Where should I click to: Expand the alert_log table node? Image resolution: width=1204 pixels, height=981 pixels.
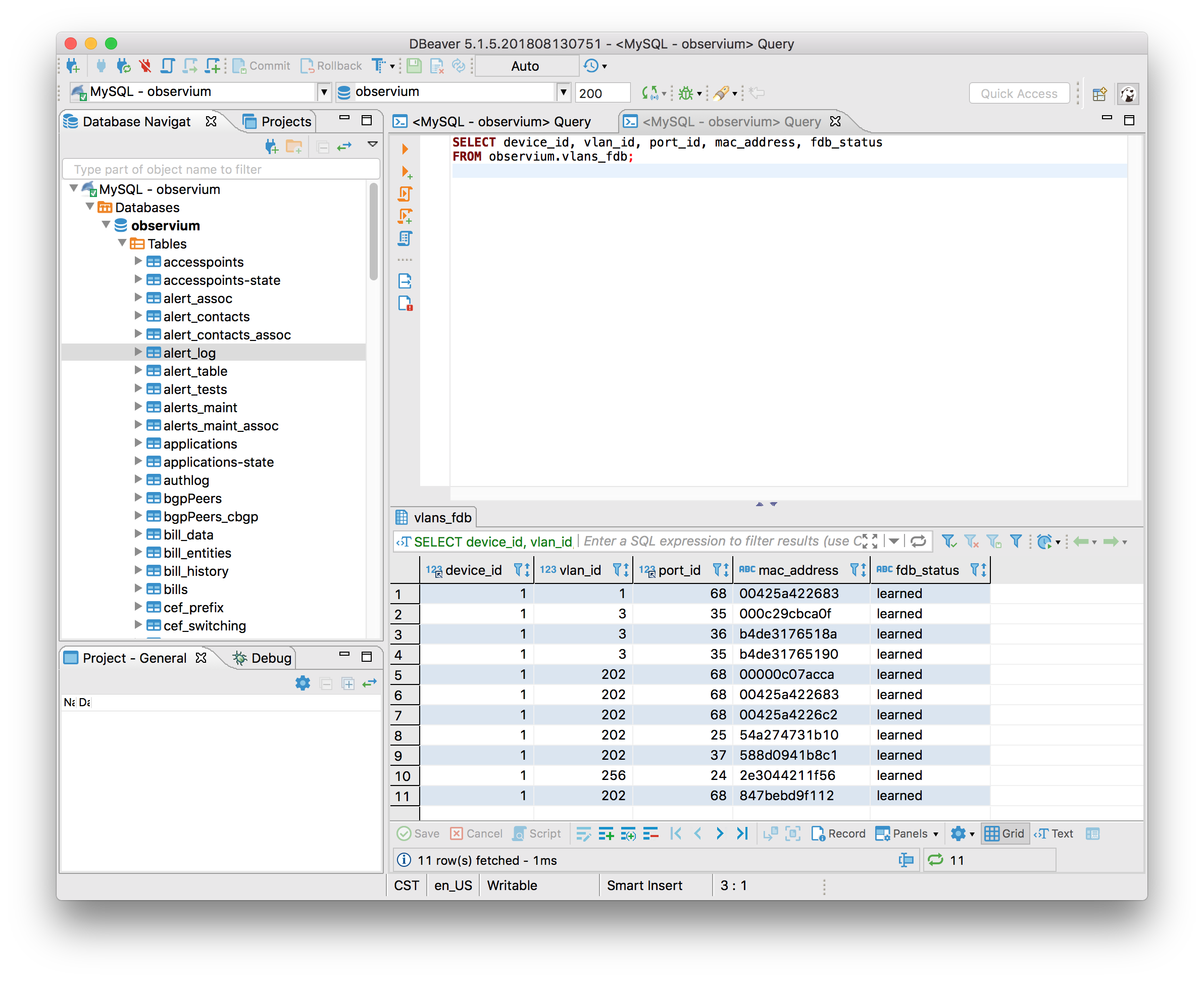tap(138, 352)
